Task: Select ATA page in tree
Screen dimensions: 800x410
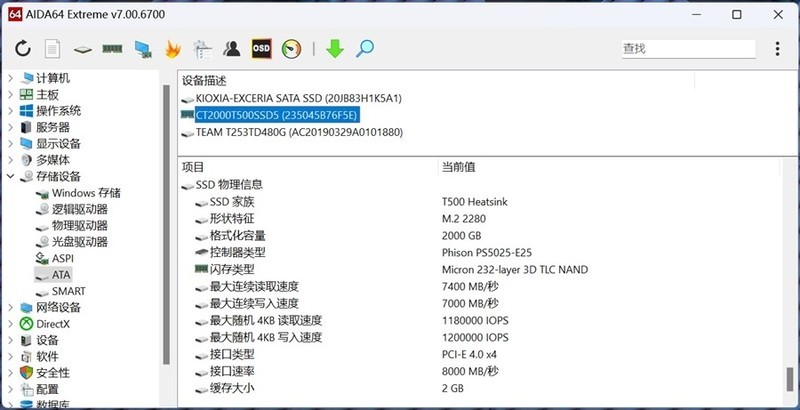Action: tap(61, 275)
